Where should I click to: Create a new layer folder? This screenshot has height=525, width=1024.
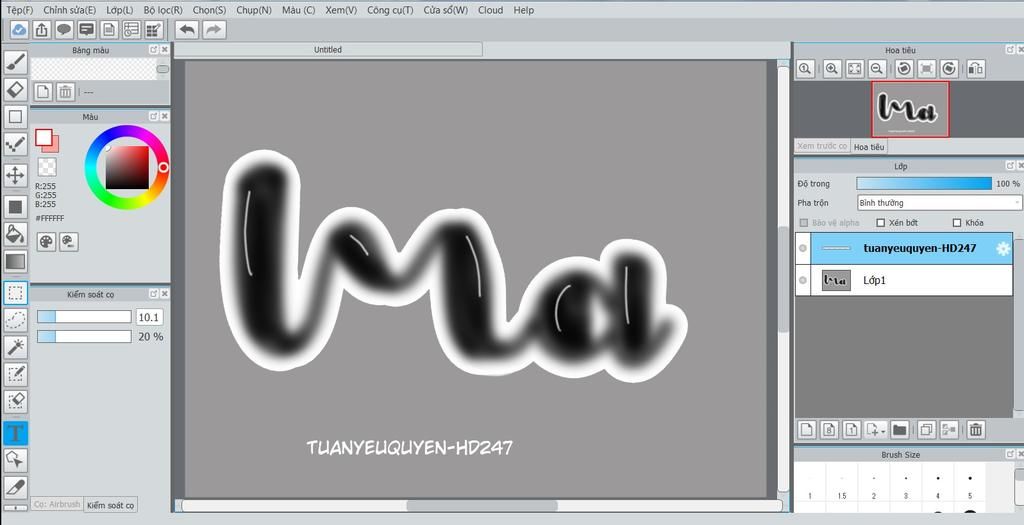[x=899, y=430]
